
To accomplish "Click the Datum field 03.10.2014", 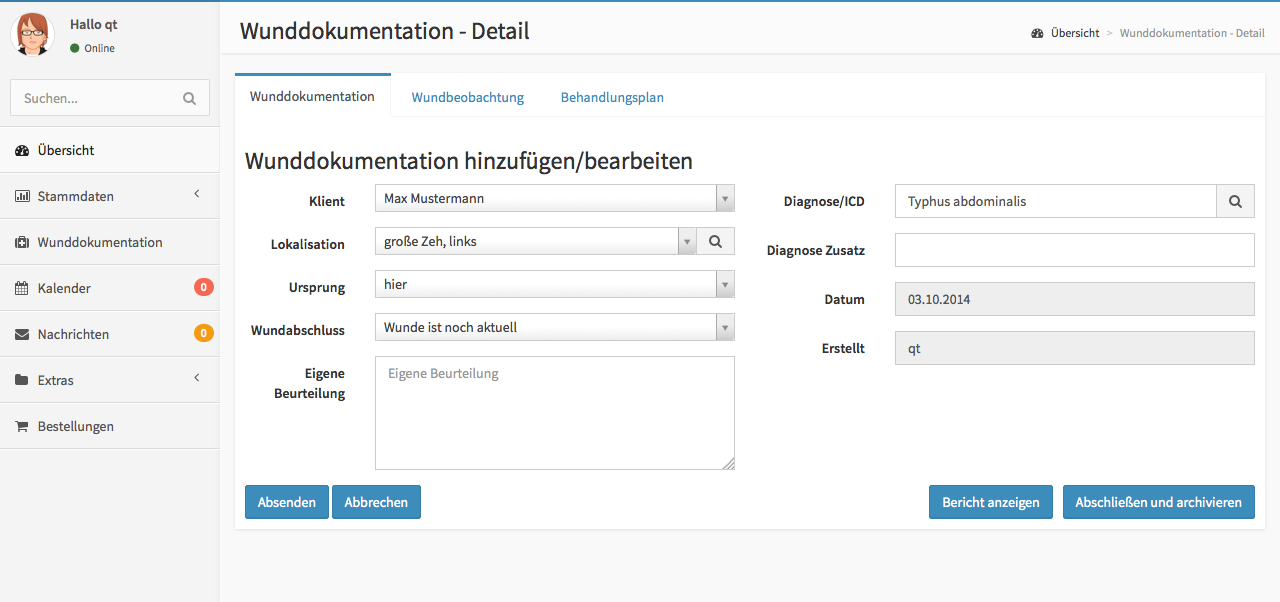I will click(1075, 299).
